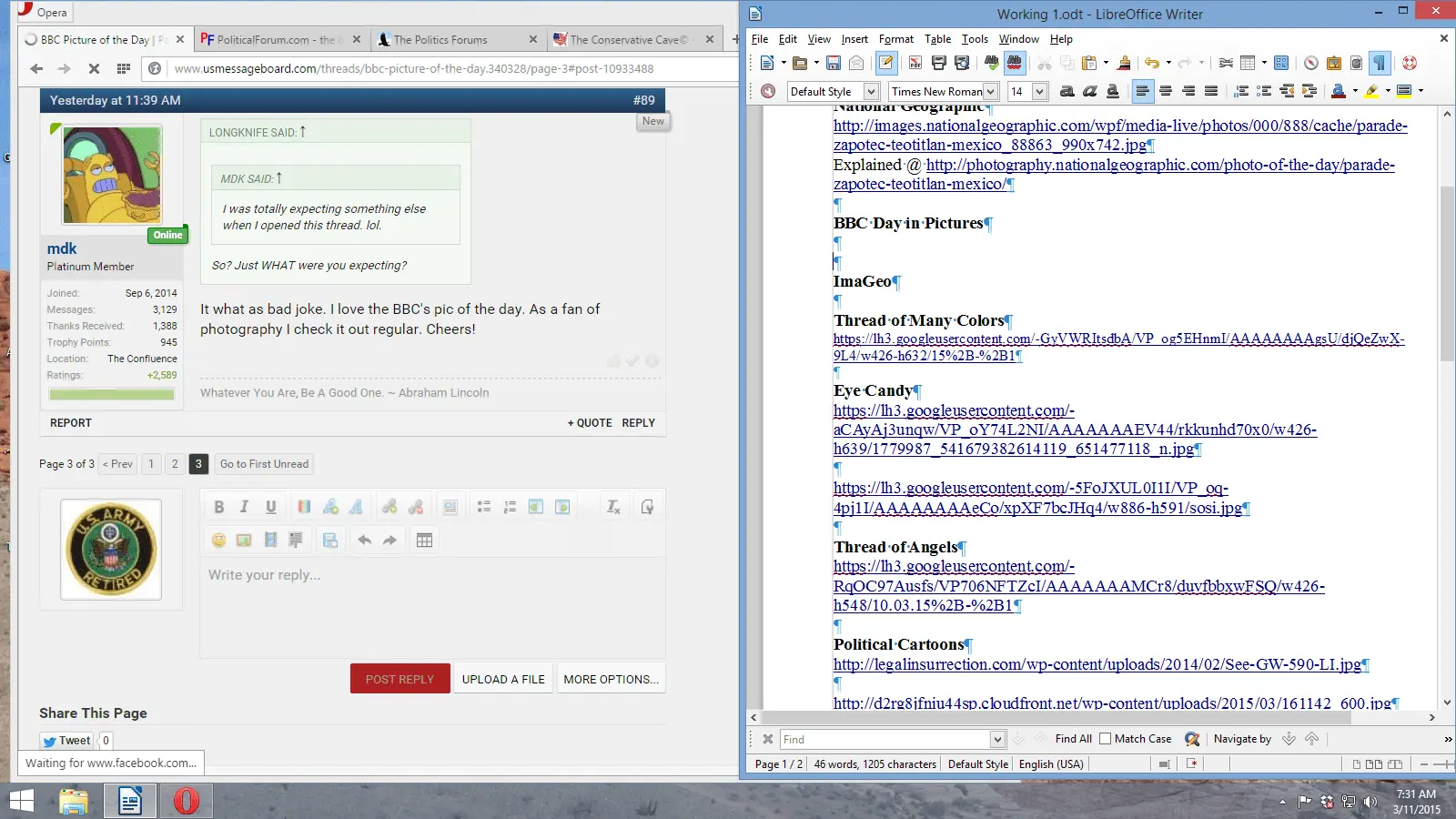Click Export as PDF icon in Writer
The height and width of the screenshot is (819, 1456).
(915, 64)
